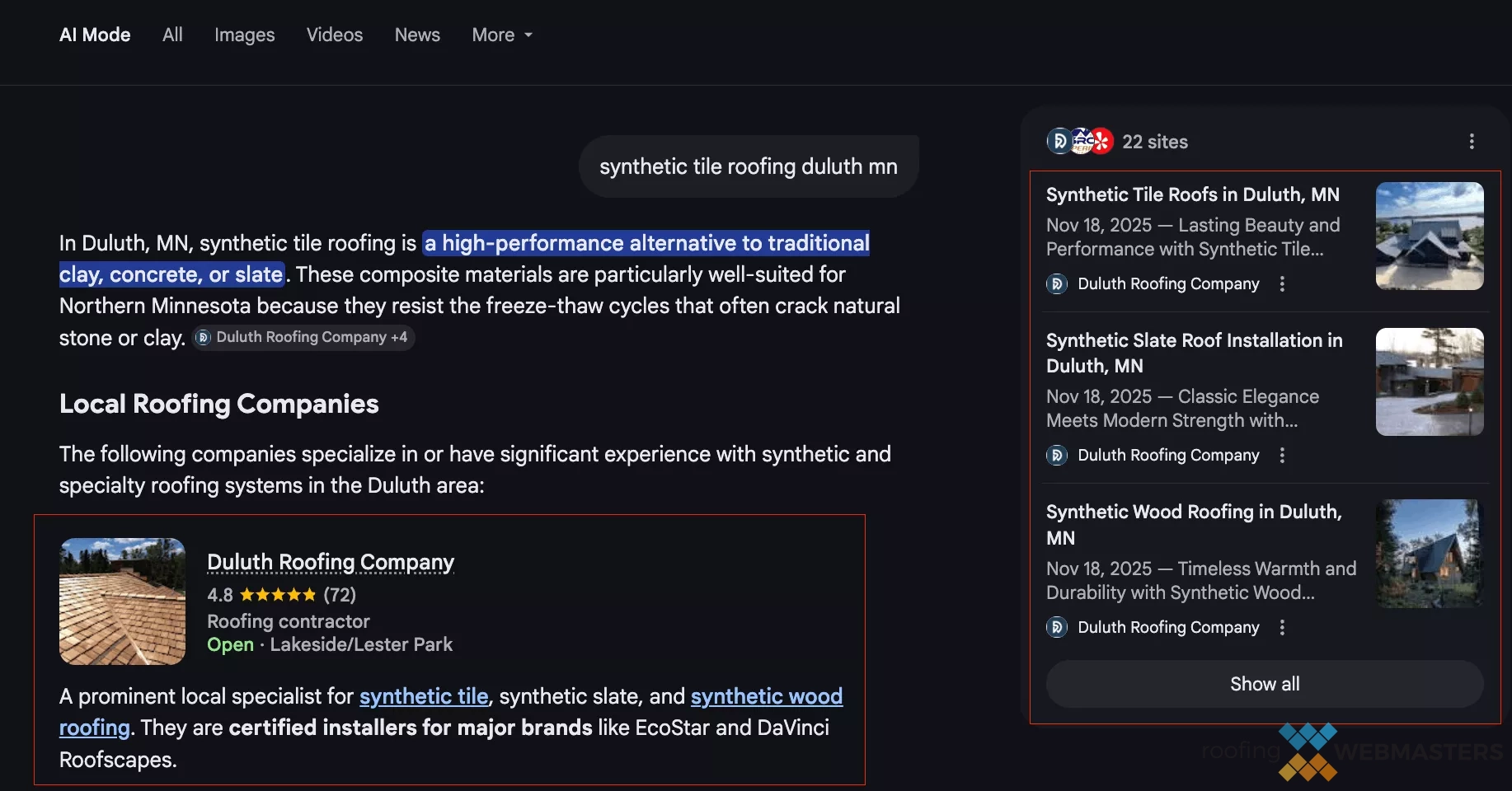Click the 22 sites label

[x=1155, y=142]
